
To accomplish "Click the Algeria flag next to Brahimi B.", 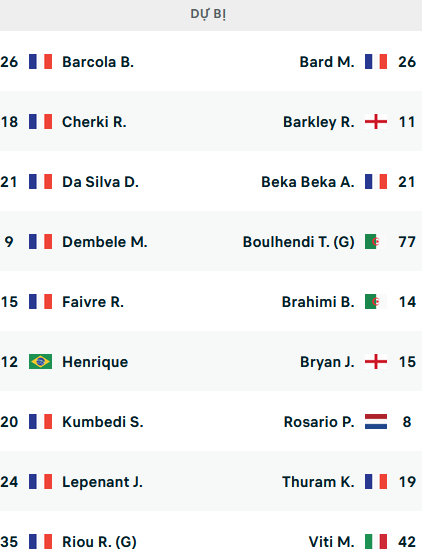I will pos(376,302).
